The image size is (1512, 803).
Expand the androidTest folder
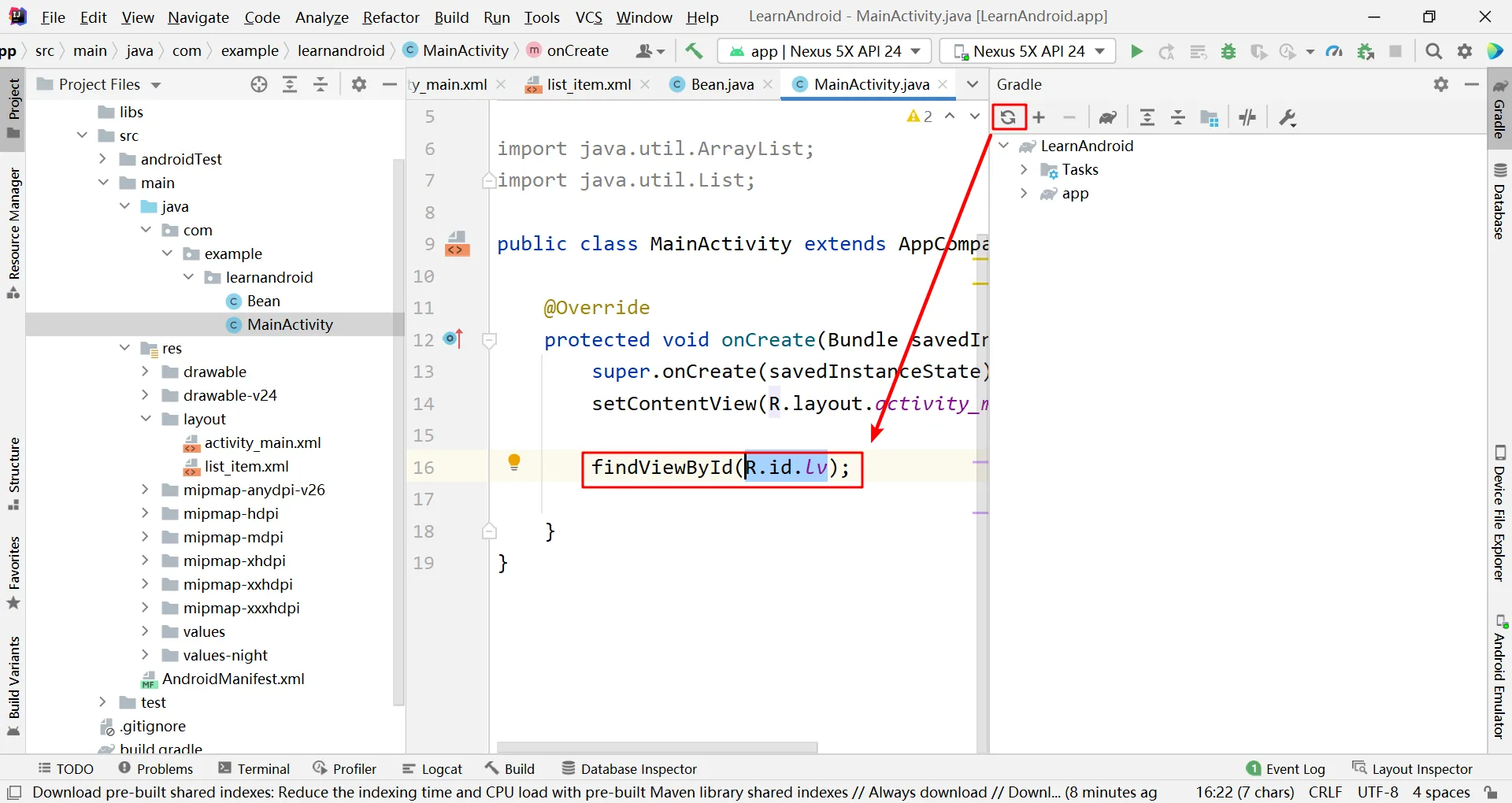pyautogui.click(x=102, y=159)
